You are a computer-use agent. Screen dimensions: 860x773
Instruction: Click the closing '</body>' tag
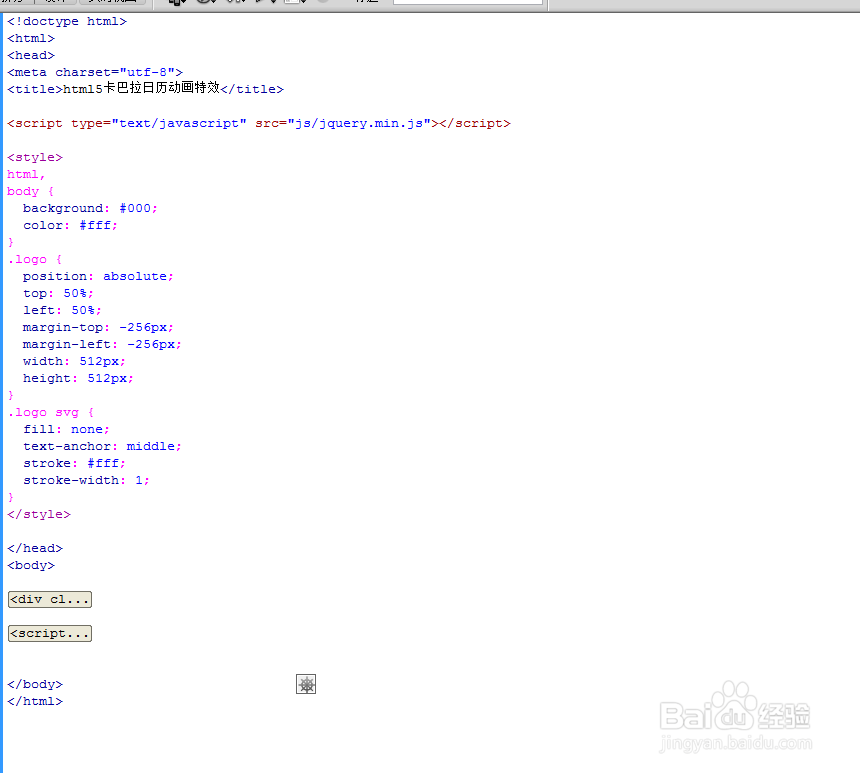point(35,685)
